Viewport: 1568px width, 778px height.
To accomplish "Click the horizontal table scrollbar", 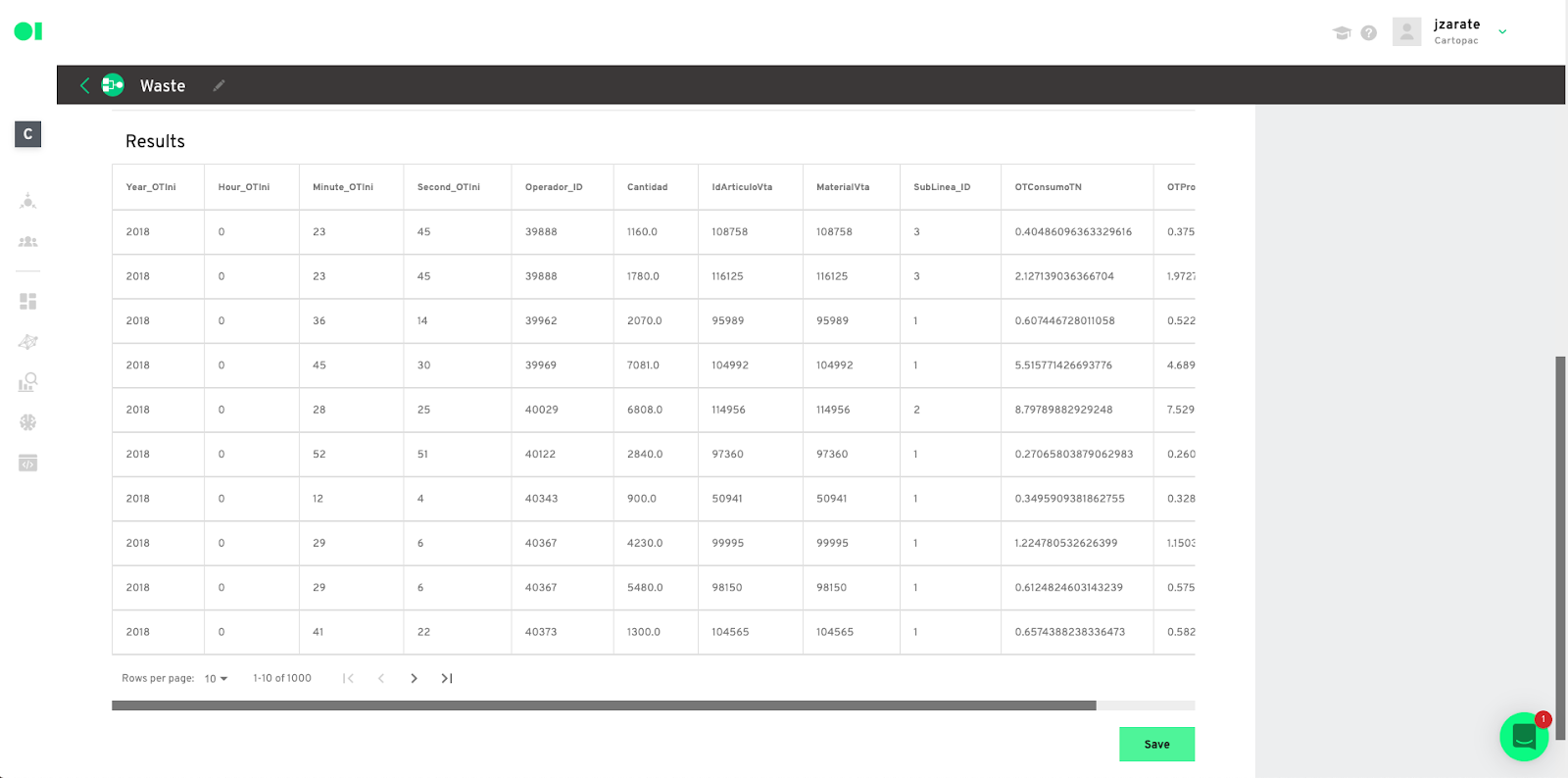I will pos(604,705).
